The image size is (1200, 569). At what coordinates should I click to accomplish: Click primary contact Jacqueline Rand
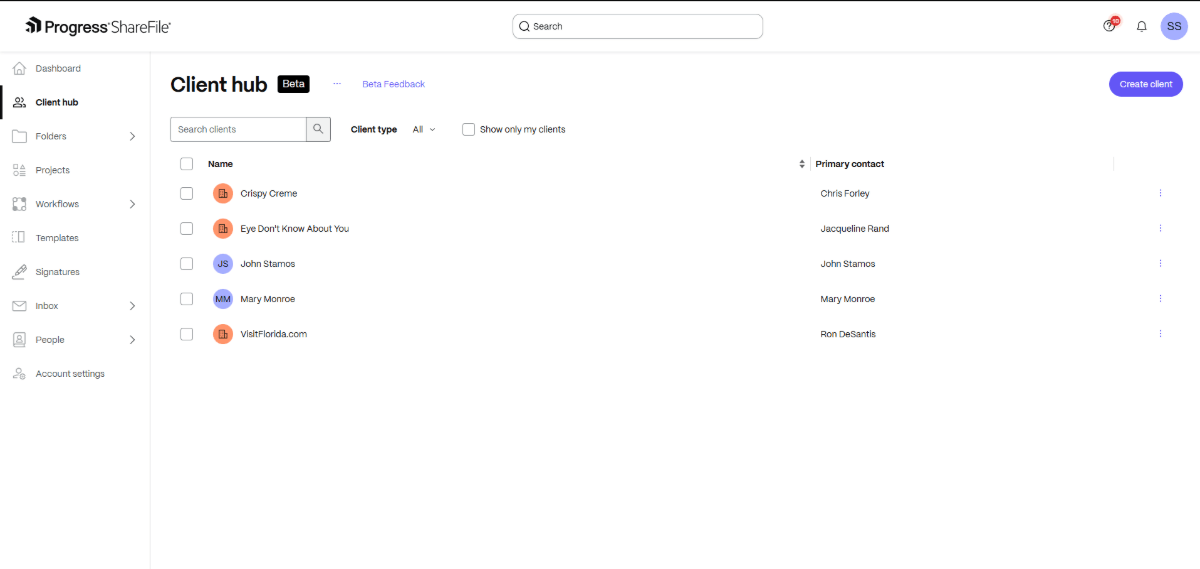coord(855,228)
